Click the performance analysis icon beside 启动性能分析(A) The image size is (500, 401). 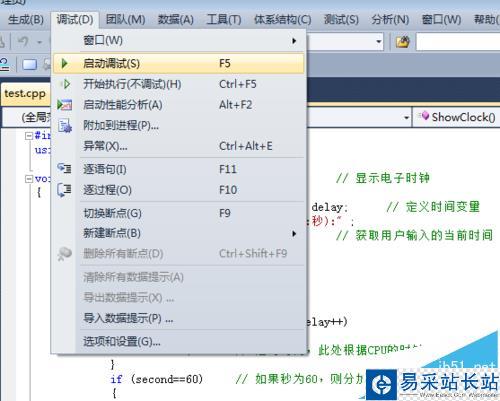64,105
